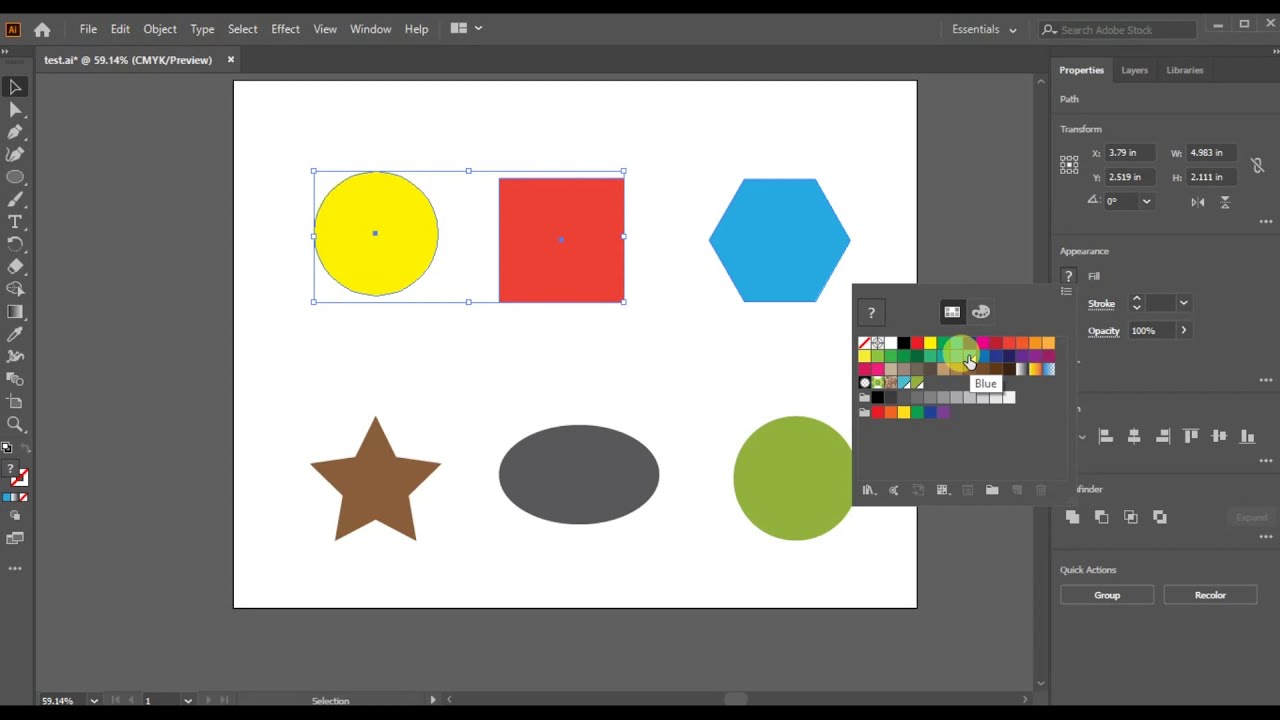
Task: Switch to Color Mixer palette view
Action: coord(981,312)
